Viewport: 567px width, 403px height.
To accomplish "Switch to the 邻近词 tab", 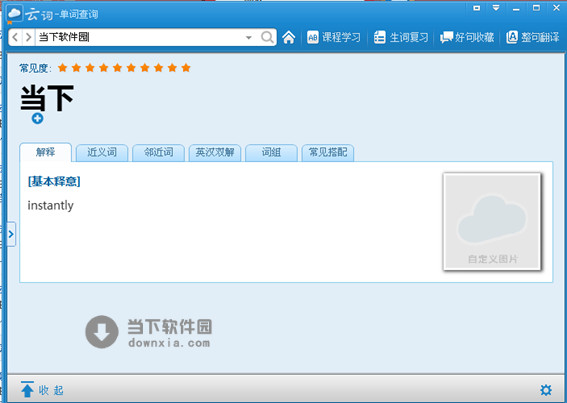I will pos(158,152).
